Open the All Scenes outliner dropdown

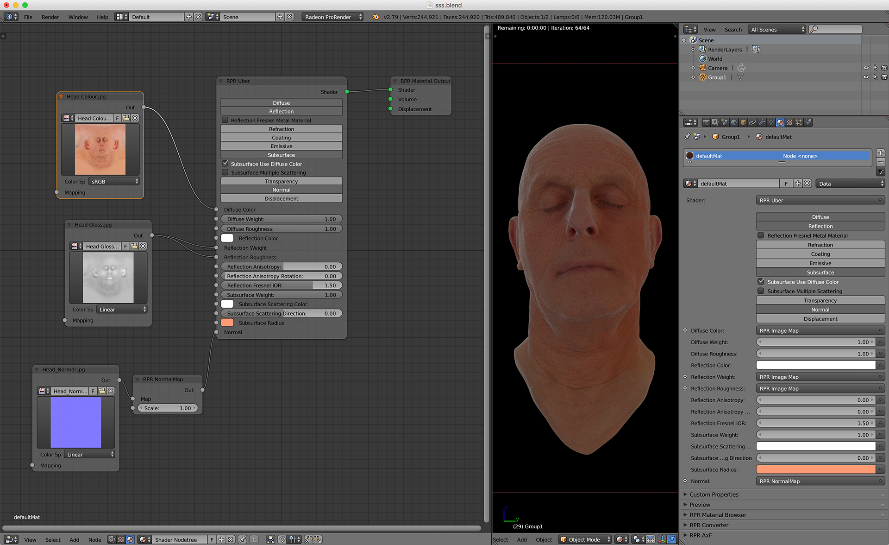coord(777,29)
